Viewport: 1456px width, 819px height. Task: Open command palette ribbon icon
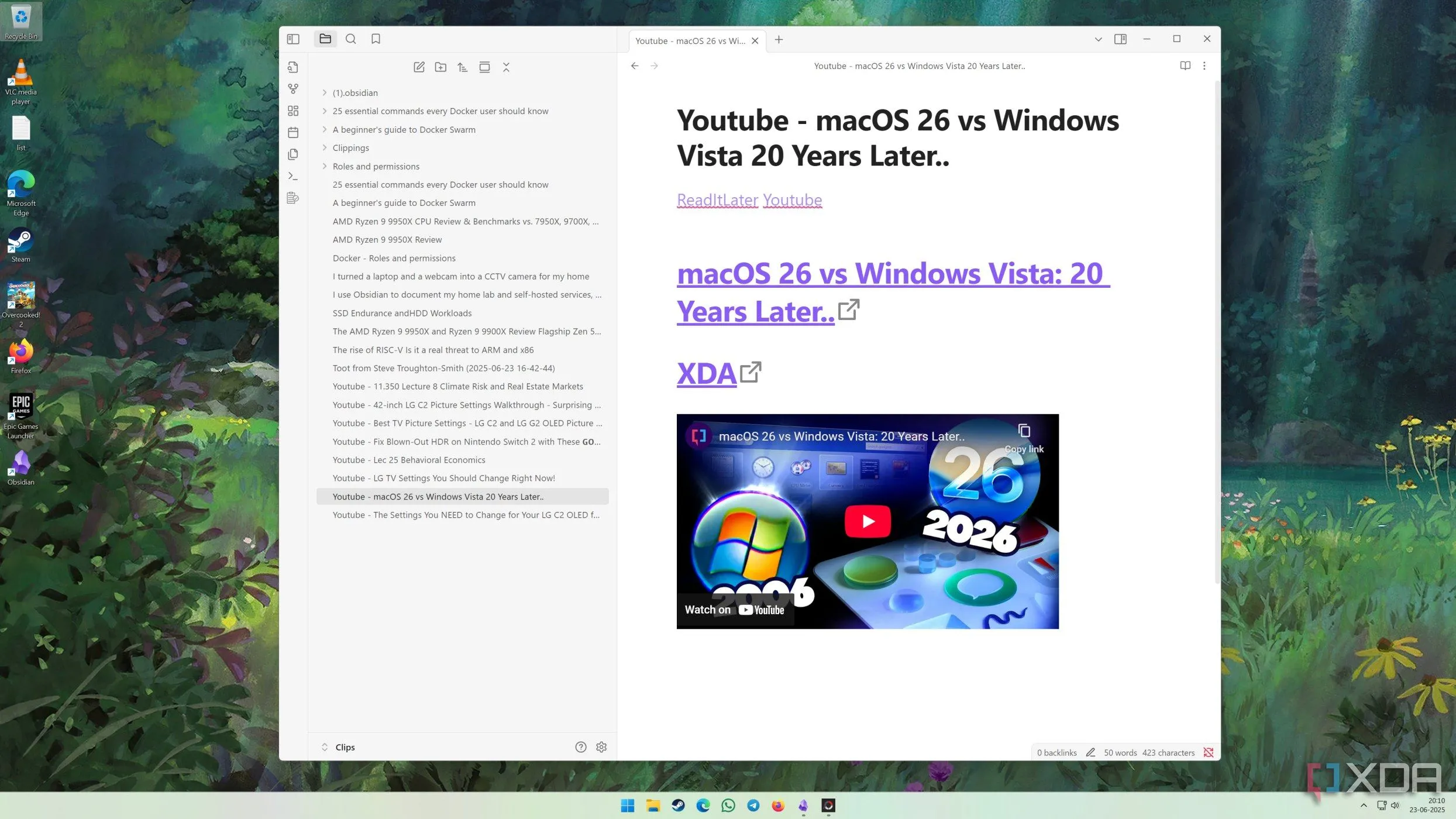tap(293, 176)
